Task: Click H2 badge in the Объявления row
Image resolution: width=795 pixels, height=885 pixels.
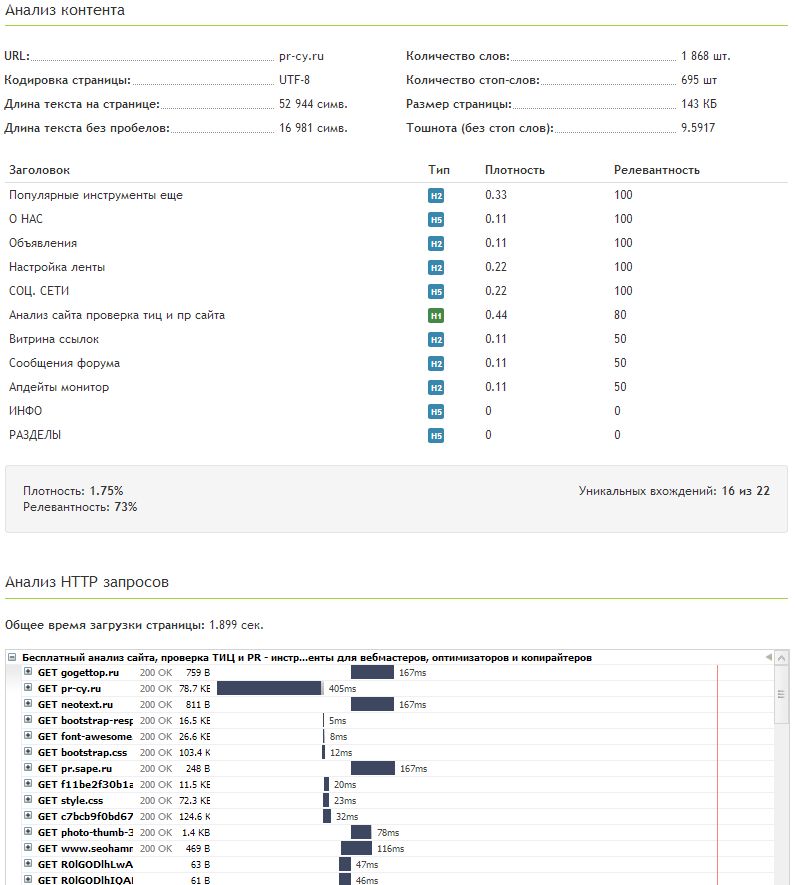Action: tap(435, 244)
